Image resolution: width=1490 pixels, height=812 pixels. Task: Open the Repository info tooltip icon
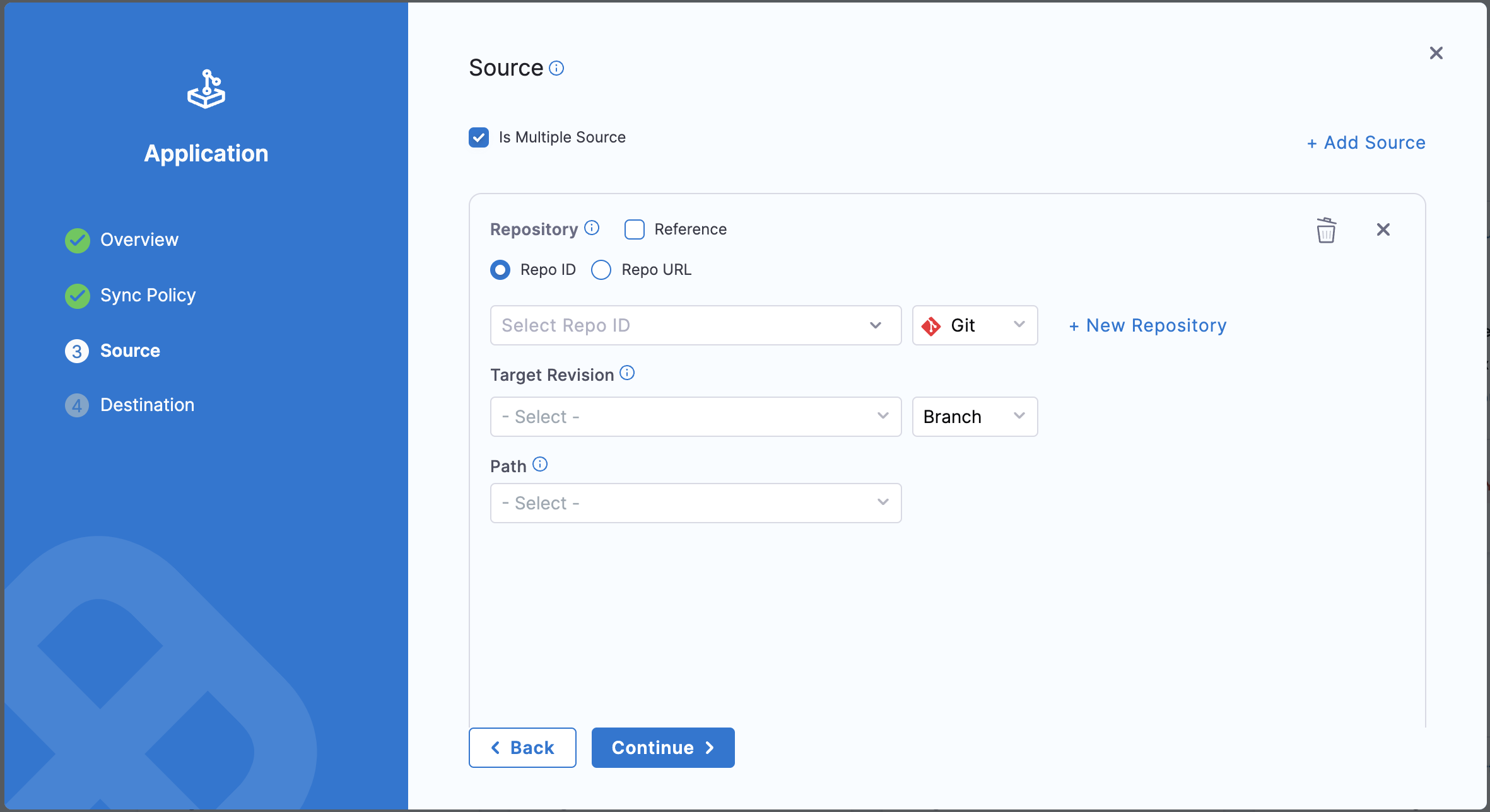[x=592, y=228]
